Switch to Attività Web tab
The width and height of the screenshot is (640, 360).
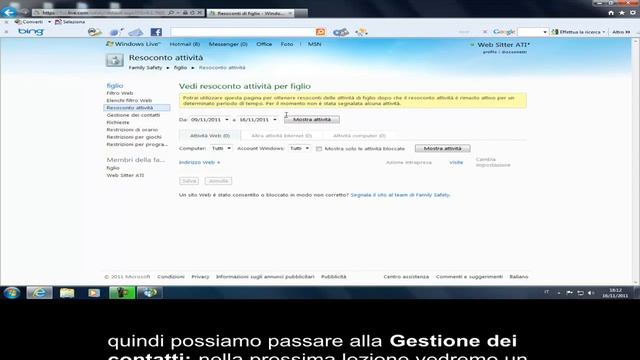click(x=210, y=136)
